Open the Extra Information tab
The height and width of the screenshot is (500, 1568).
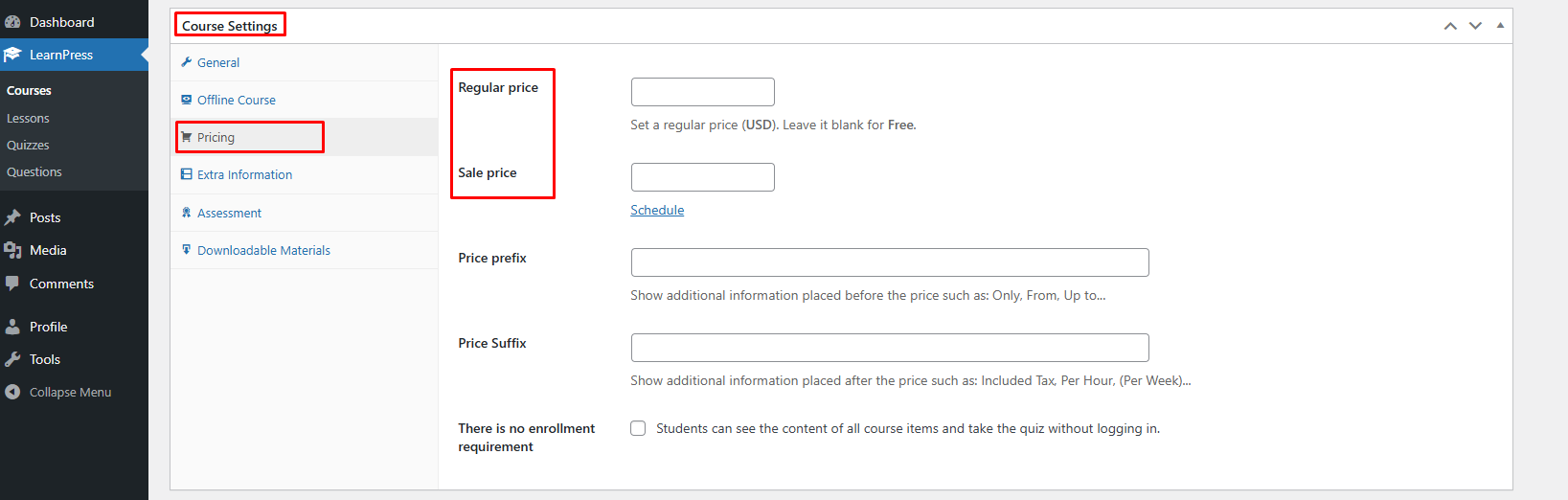coord(244,174)
